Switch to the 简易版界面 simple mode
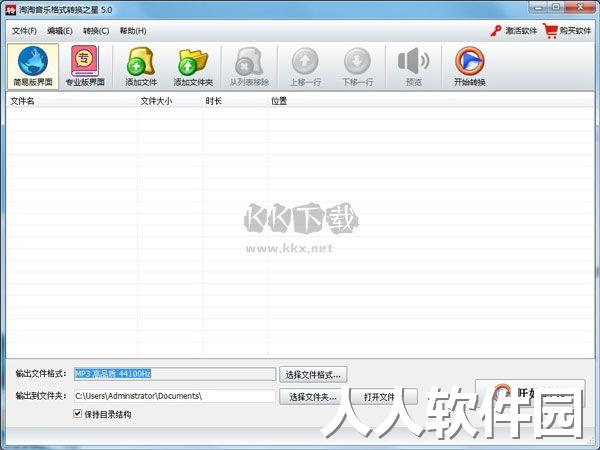Image resolution: width=600 pixels, height=450 pixels. [33, 67]
